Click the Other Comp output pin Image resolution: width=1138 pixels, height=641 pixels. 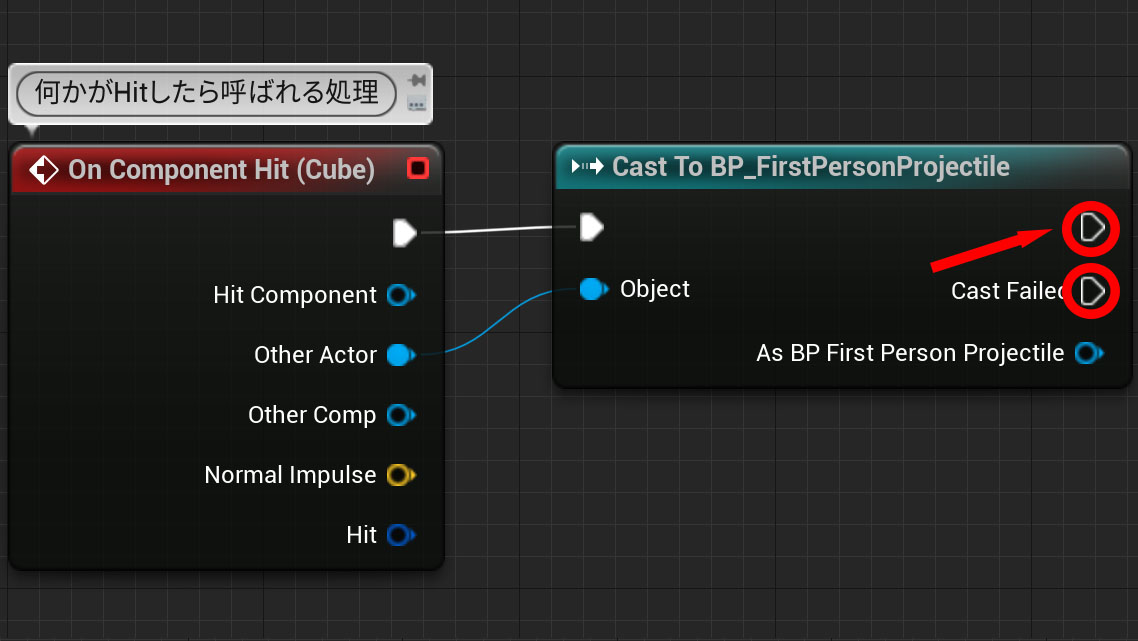pyautogui.click(x=401, y=415)
